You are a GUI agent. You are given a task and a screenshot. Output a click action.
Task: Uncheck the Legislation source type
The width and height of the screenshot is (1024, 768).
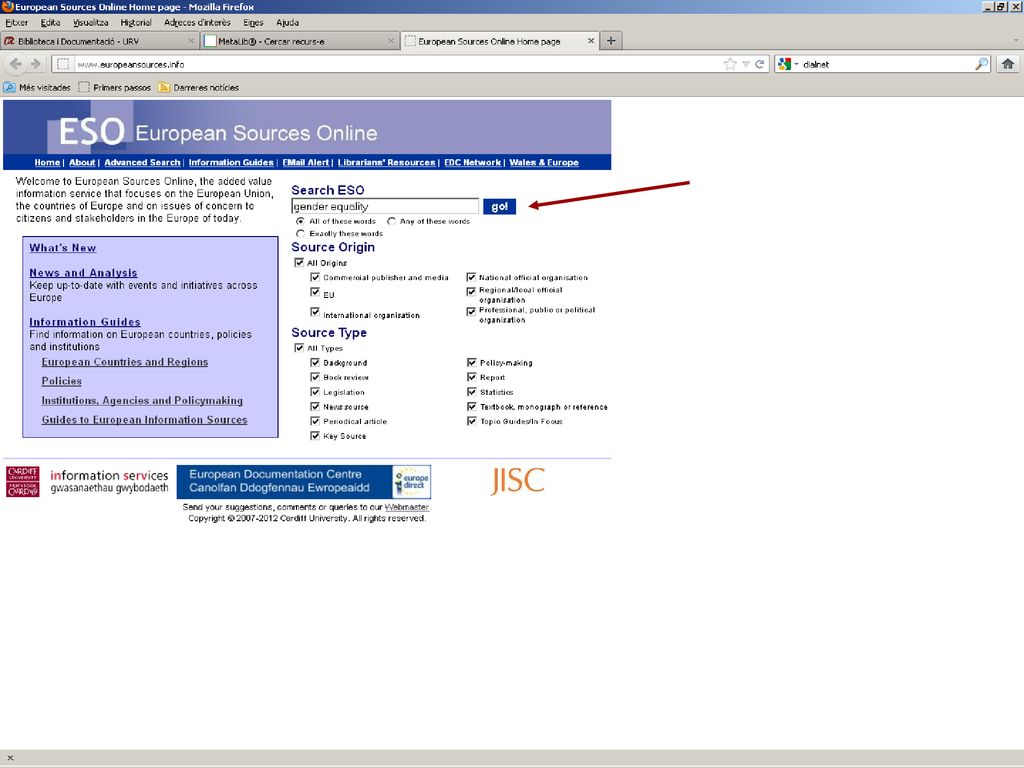(315, 392)
